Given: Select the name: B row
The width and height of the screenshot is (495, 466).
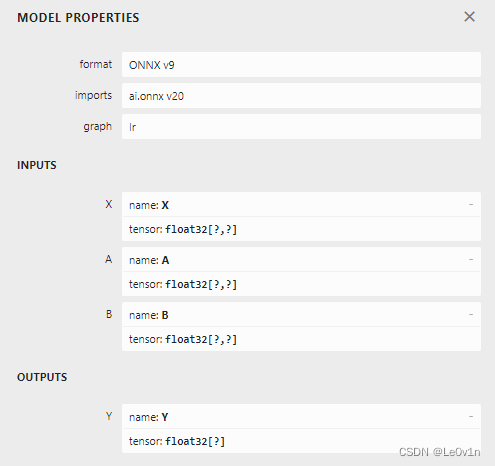Looking at the screenshot, I should click(x=301, y=314).
